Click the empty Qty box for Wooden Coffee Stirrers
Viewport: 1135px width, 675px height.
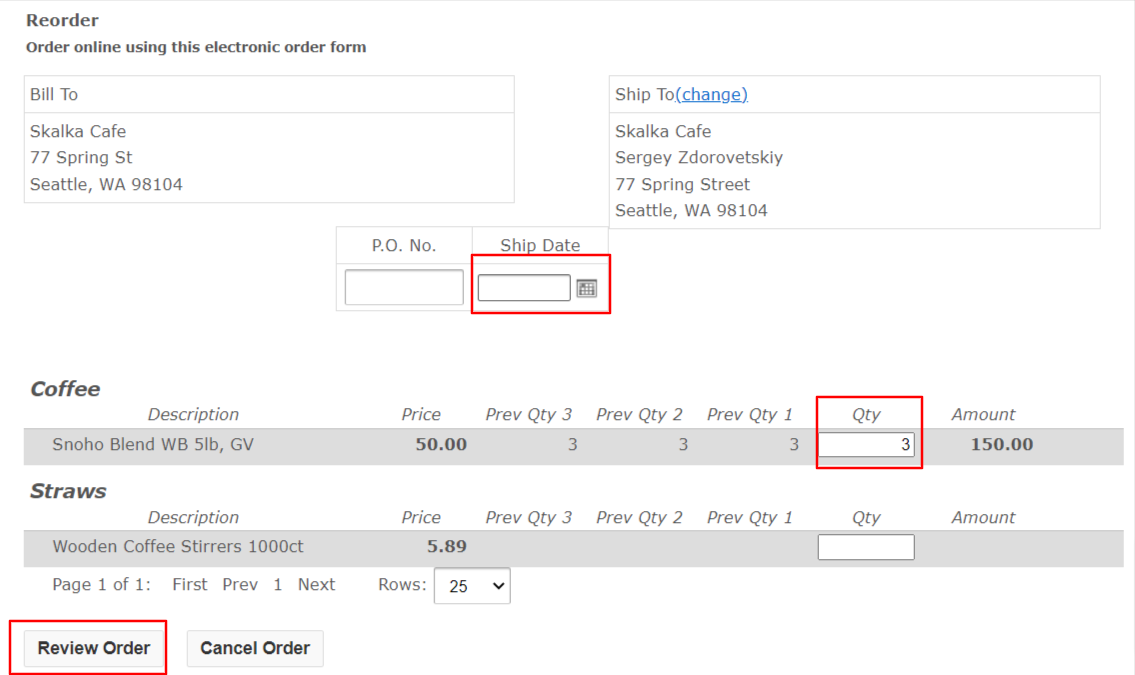click(x=866, y=546)
